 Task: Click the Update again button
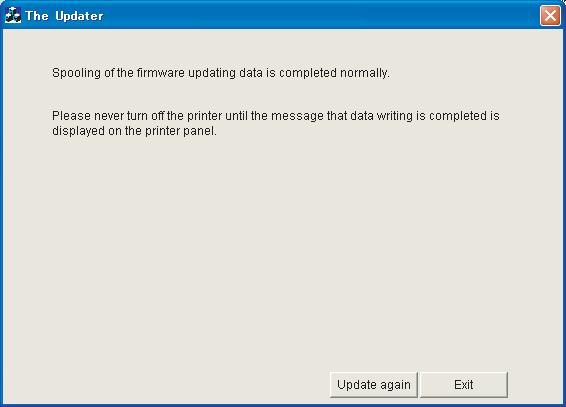click(374, 385)
